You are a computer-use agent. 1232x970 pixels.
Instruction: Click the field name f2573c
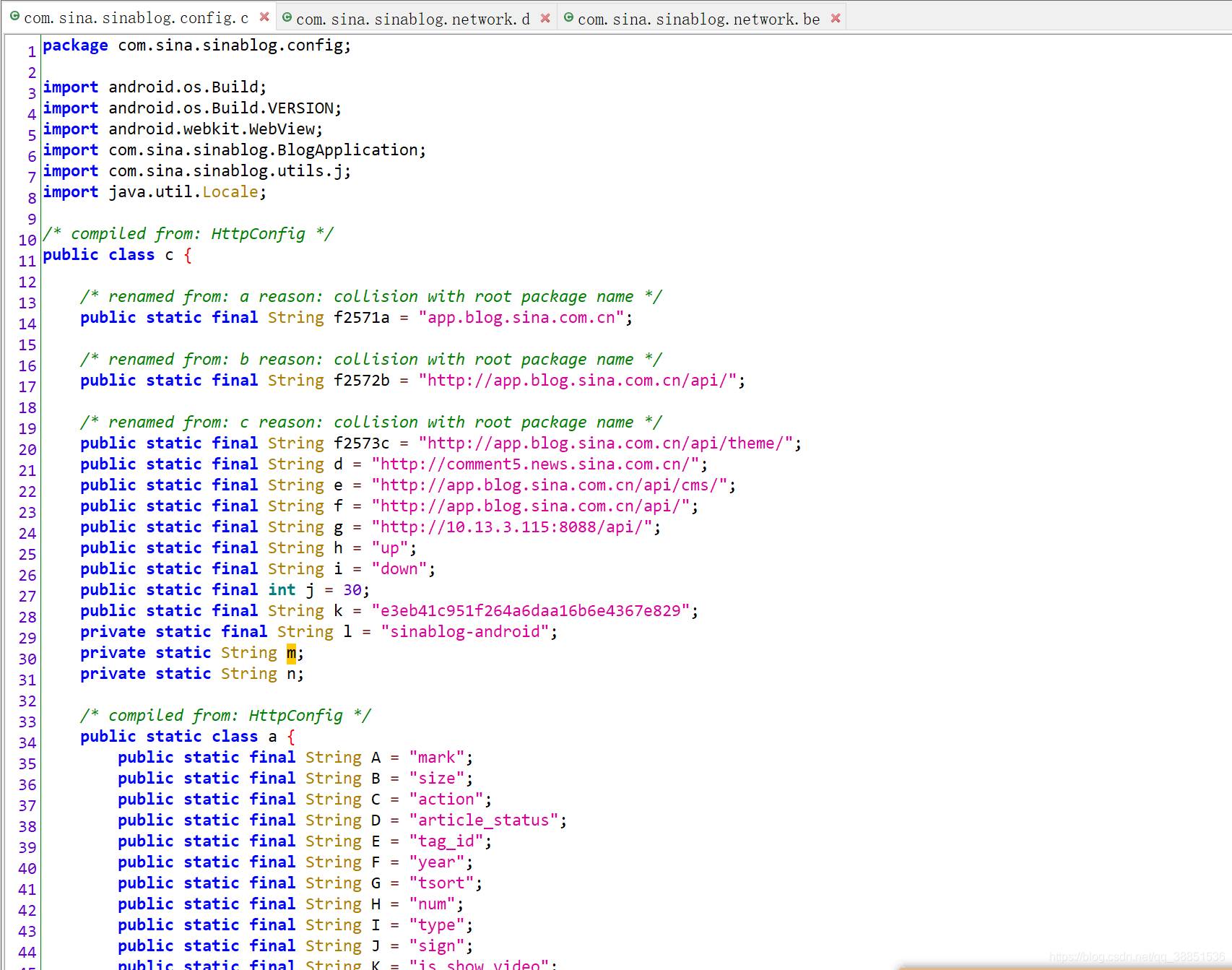pyautogui.click(x=361, y=443)
